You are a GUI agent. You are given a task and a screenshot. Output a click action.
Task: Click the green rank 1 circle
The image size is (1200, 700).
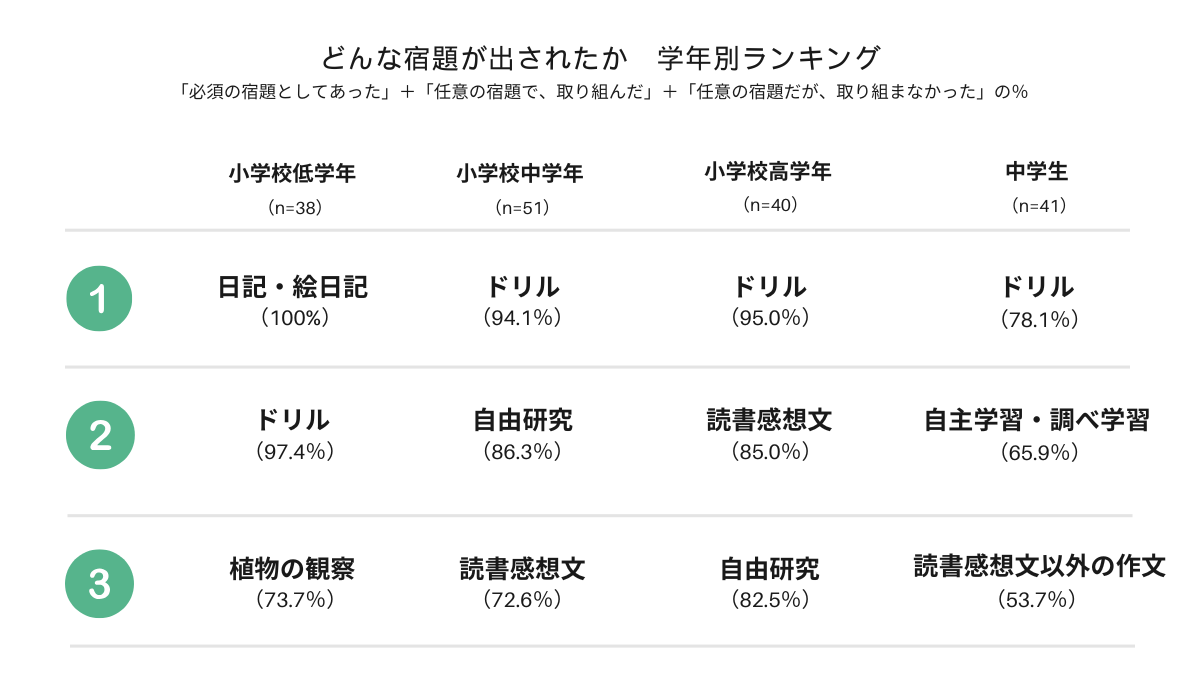[x=100, y=300]
